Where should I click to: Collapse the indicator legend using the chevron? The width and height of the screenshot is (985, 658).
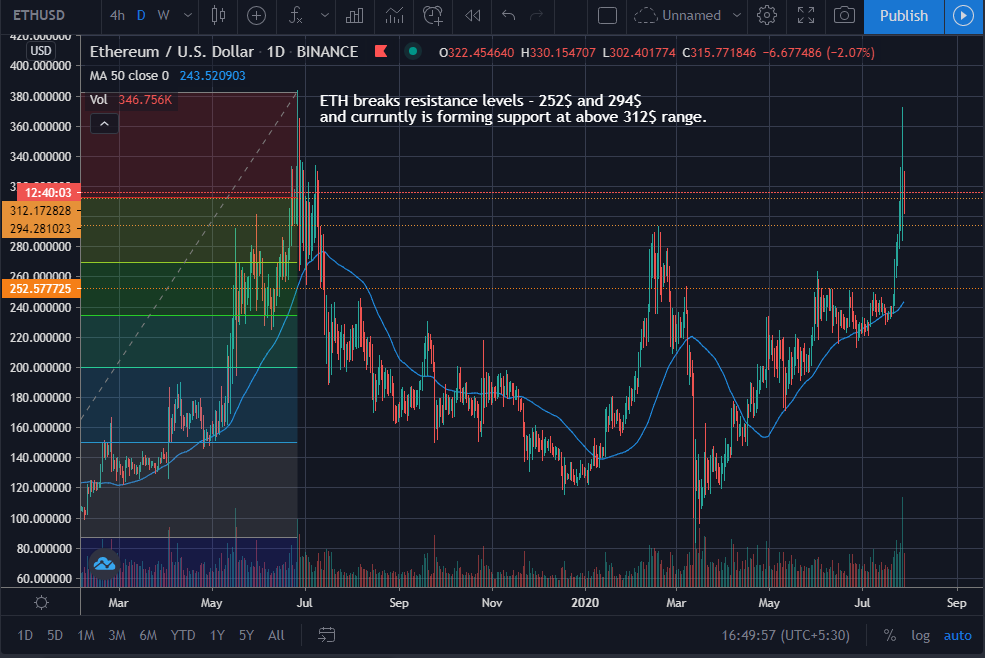[x=104, y=124]
